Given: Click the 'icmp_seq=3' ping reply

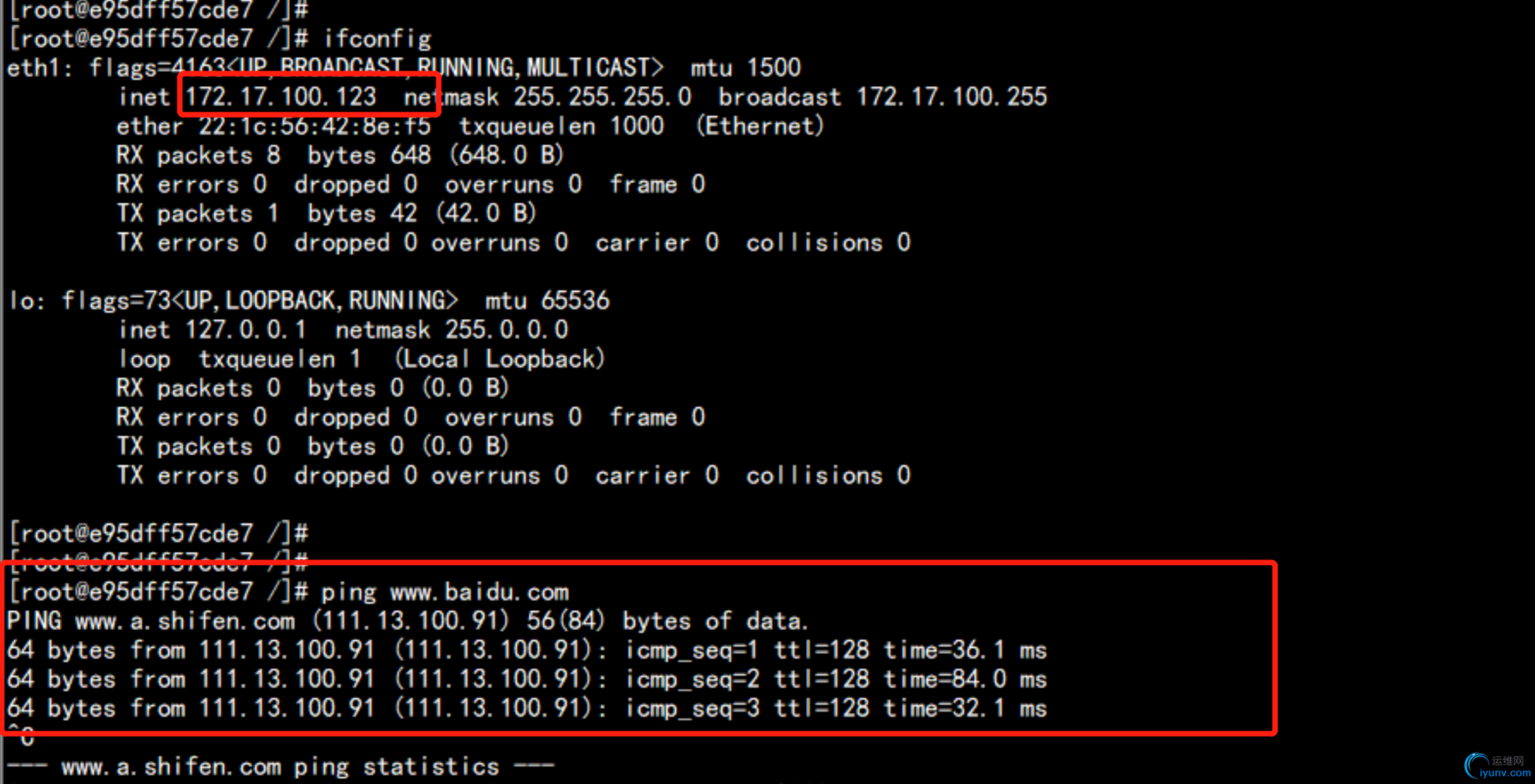Looking at the screenshot, I should click(x=692, y=708).
